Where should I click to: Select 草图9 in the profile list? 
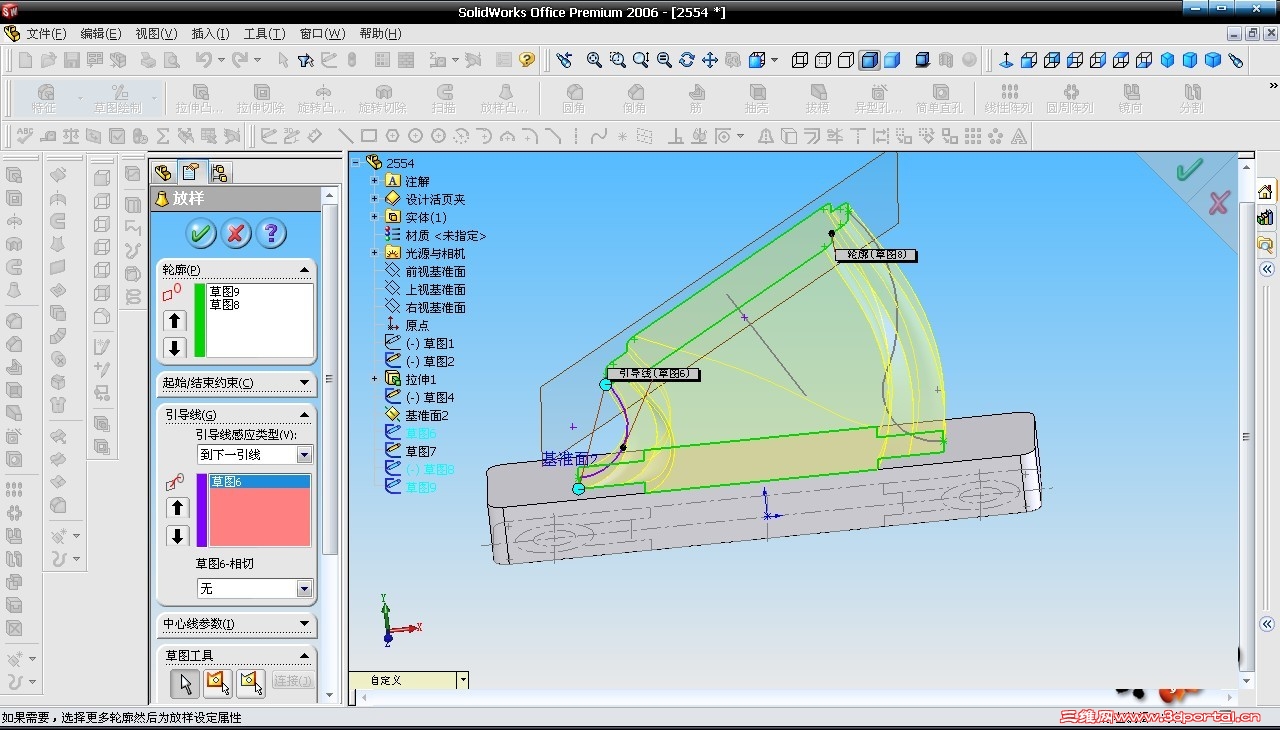[224, 291]
